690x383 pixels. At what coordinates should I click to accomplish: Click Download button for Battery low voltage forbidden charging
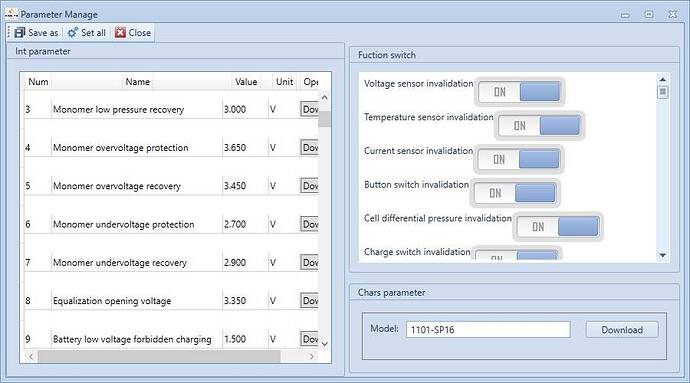(x=310, y=339)
